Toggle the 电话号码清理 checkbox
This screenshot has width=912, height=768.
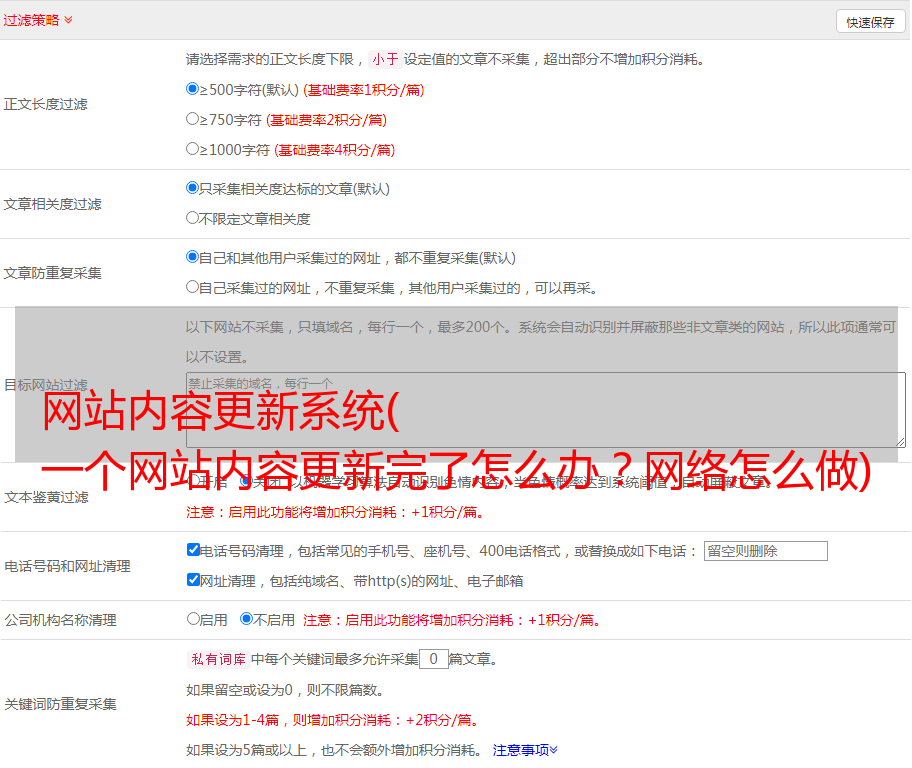(194, 550)
